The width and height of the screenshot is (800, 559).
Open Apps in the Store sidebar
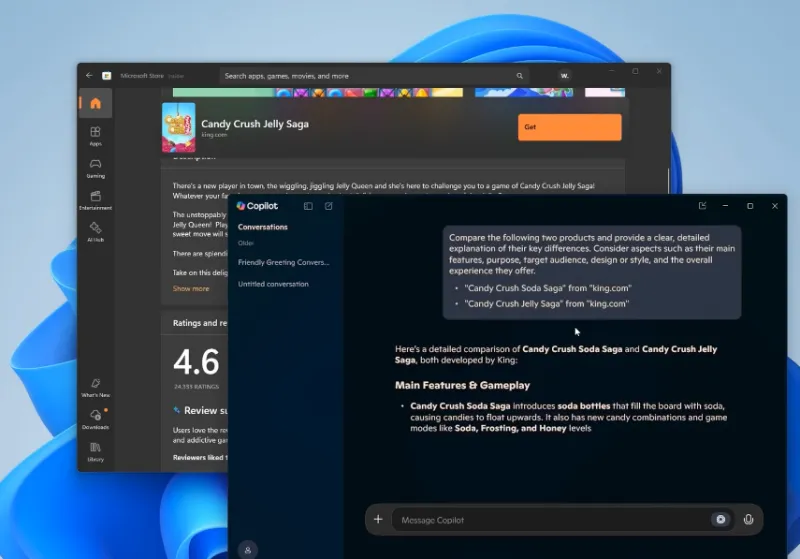click(x=95, y=136)
